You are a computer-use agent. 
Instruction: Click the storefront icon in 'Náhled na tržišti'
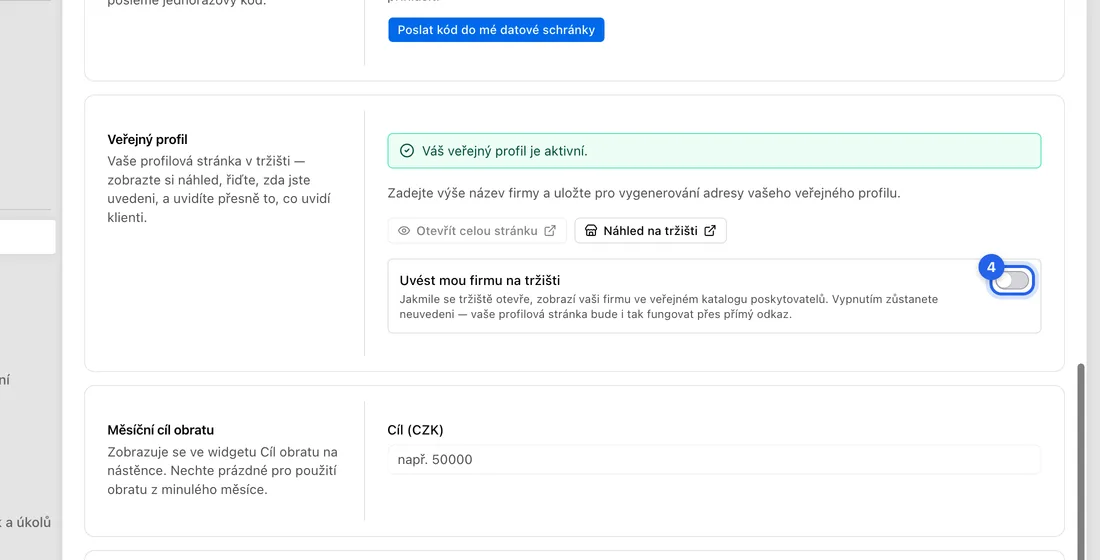[x=591, y=231]
